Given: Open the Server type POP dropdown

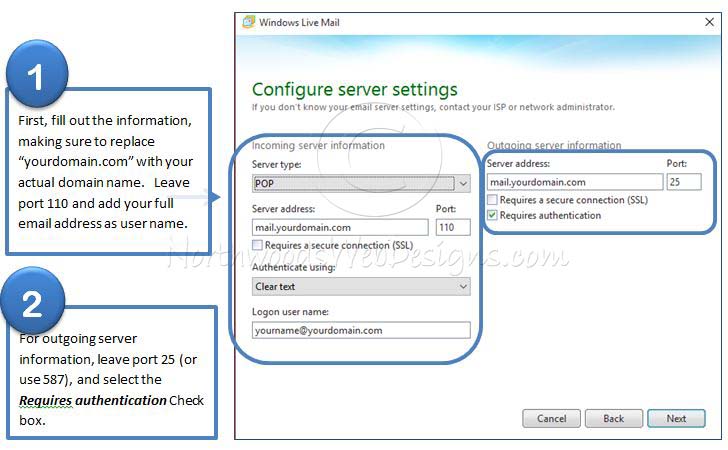Looking at the screenshot, I should [361, 184].
